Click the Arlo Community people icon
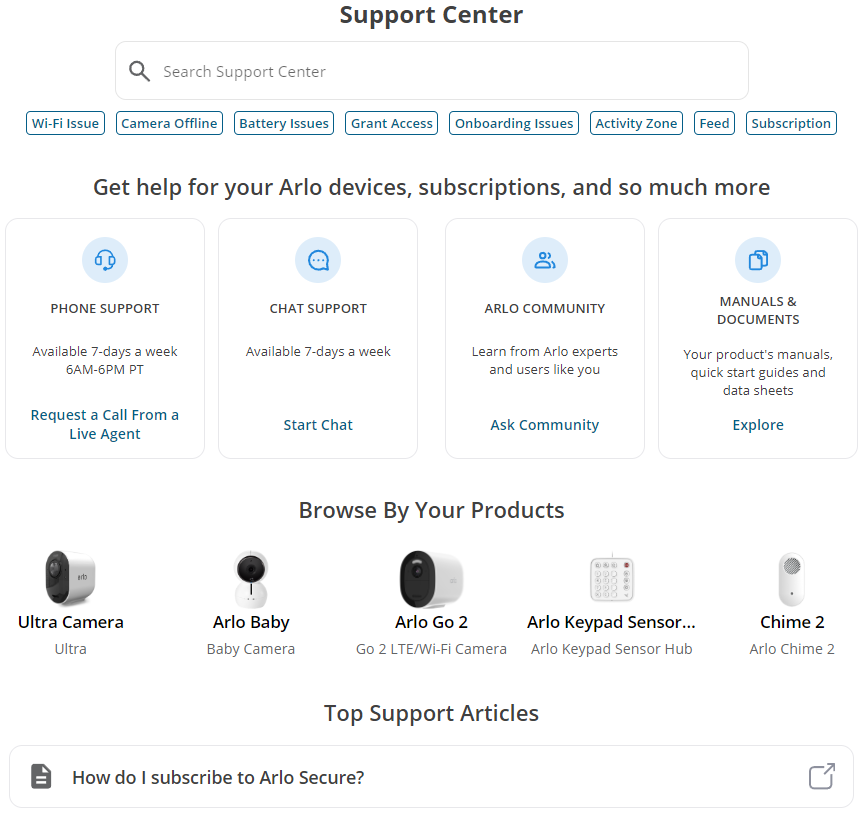The width and height of the screenshot is (864, 818). [x=544, y=259]
